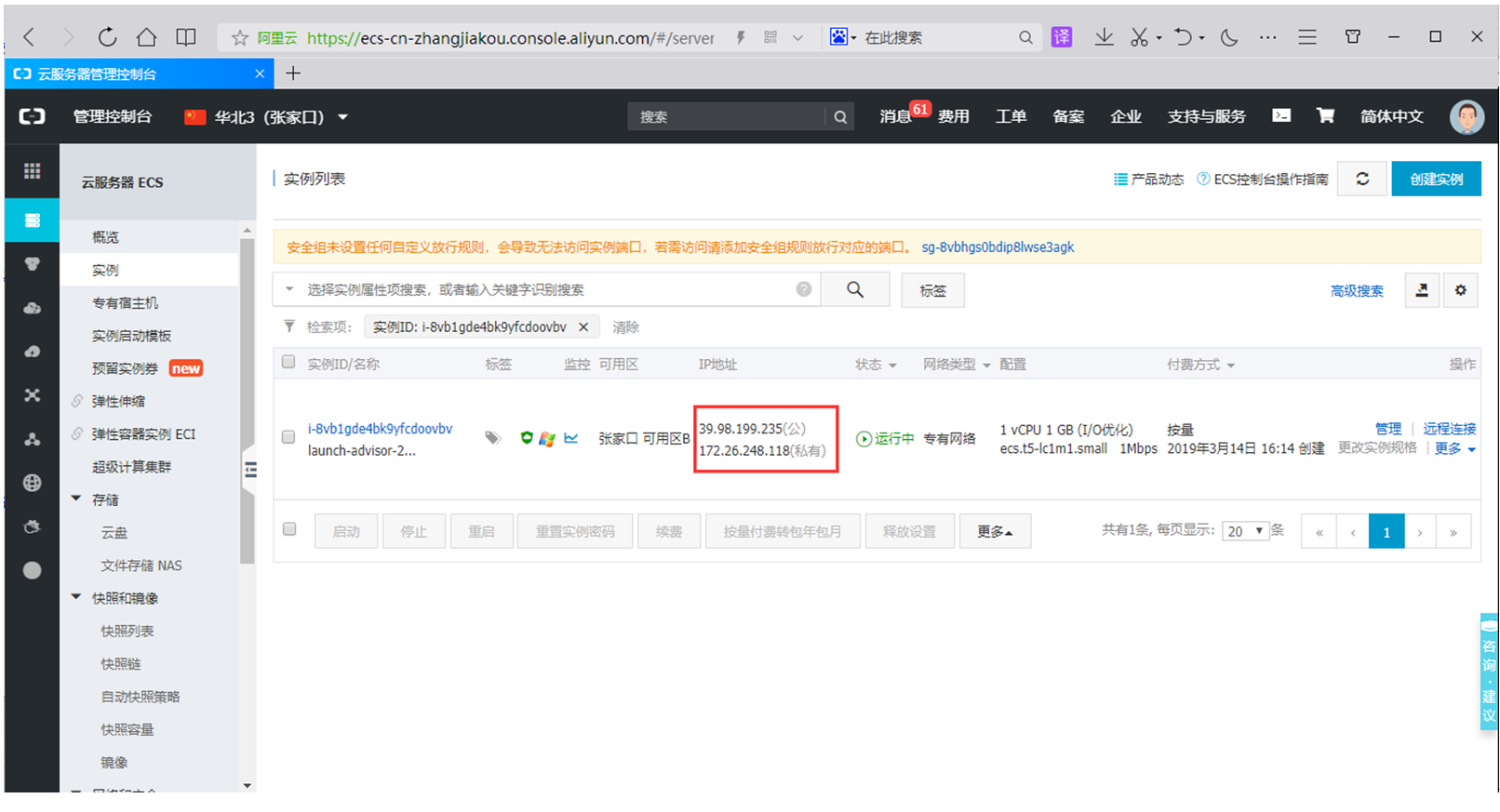The height and width of the screenshot is (812, 1500).
Task: Open the shopping cart icon
Action: [x=1325, y=116]
